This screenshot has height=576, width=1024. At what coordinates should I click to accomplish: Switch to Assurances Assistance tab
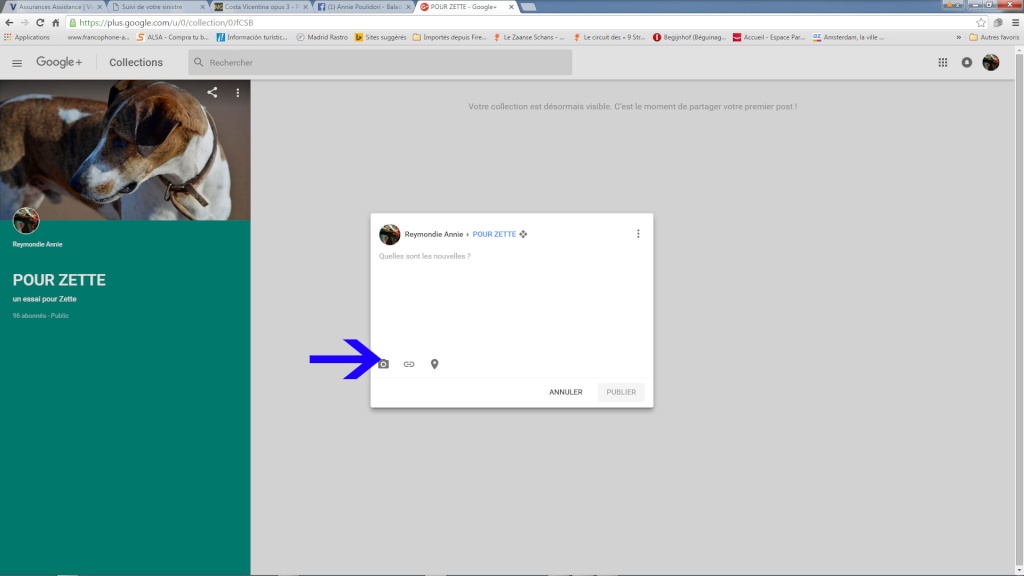pyautogui.click(x=55, y=7)
